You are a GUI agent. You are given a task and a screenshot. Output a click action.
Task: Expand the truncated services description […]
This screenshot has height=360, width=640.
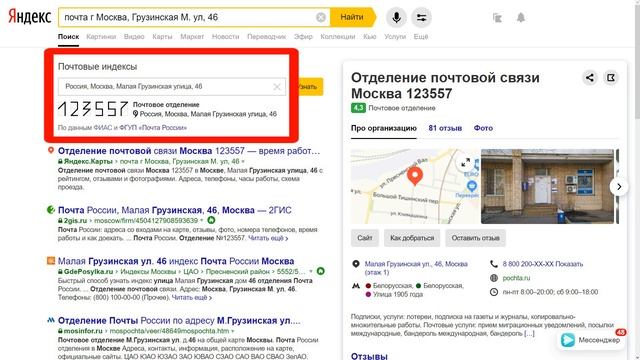point(529,333)
